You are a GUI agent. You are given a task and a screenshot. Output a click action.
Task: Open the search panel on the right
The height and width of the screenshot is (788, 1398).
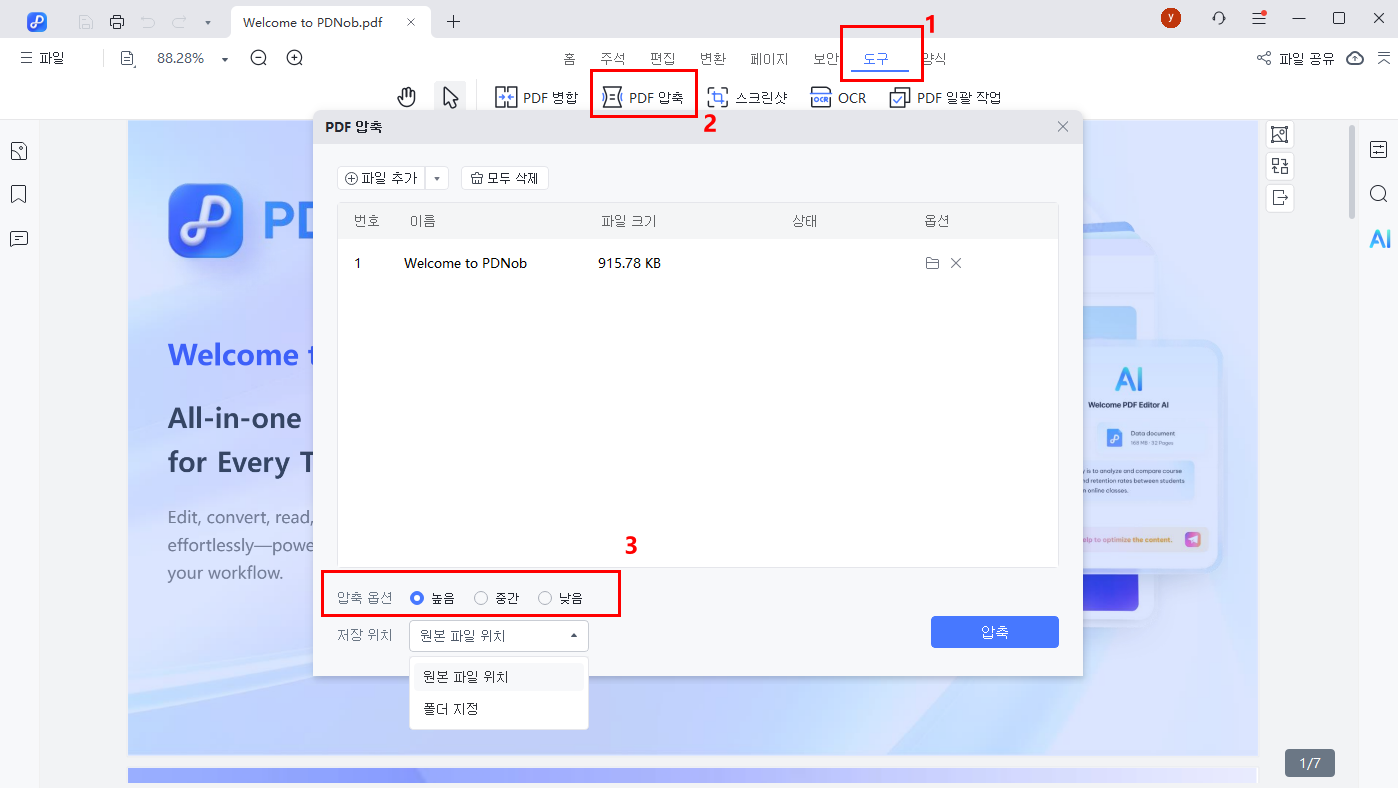tap(1378, 193)
